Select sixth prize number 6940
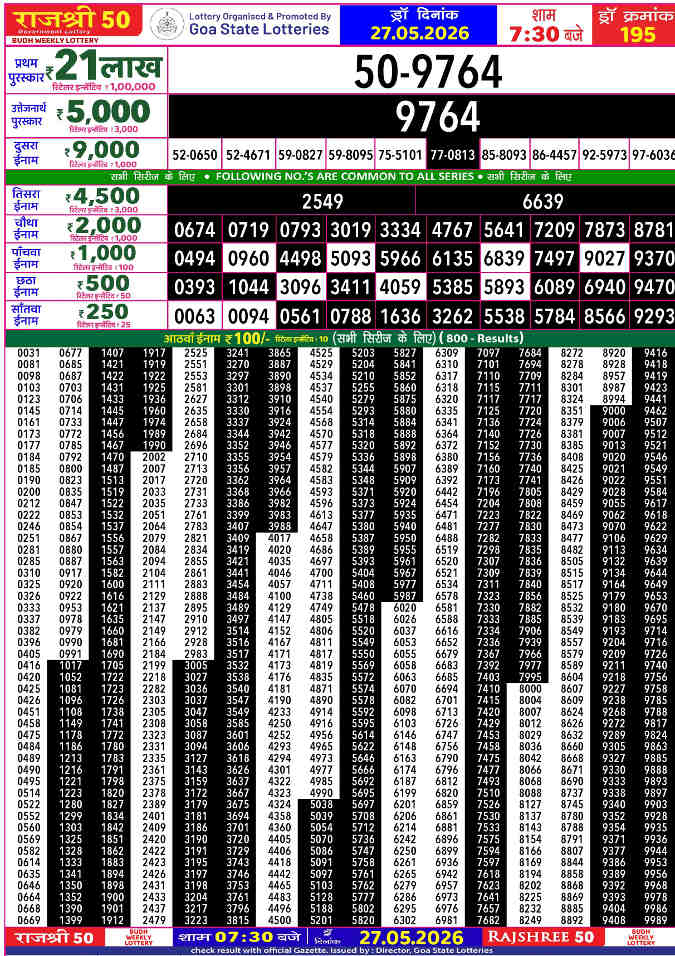The width and height of the screenshot is (675, 956). point(604,287)
